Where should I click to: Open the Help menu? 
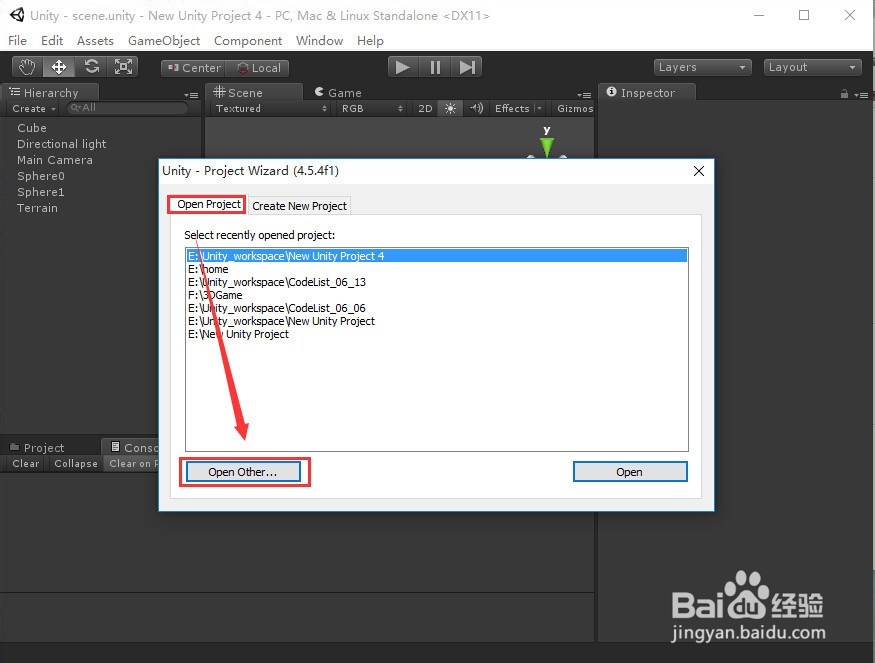tap(370, 41)
